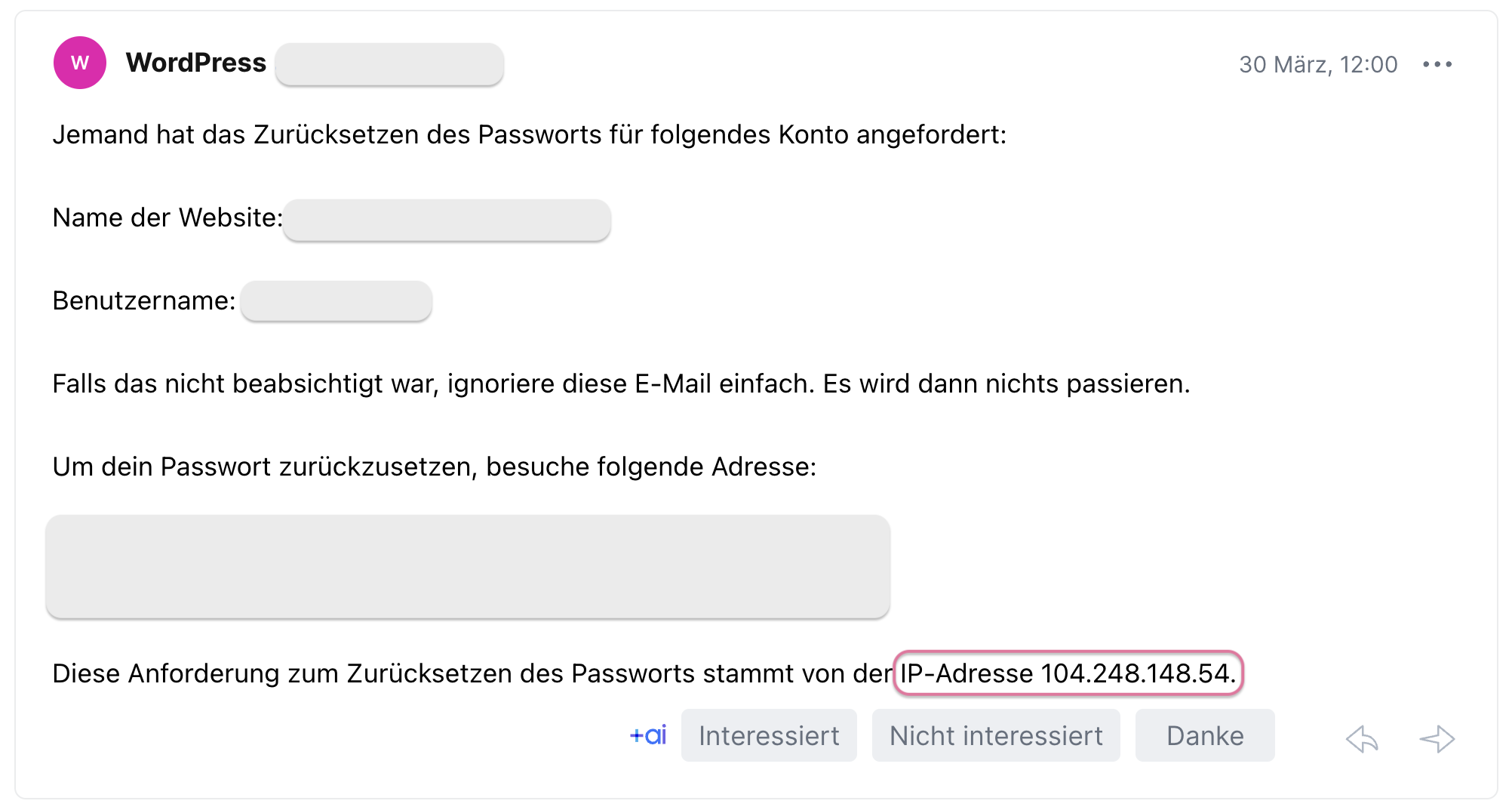Click the reply arrow icon
This screenshot has width=1512, height=810.
(x=1363, y=739)
